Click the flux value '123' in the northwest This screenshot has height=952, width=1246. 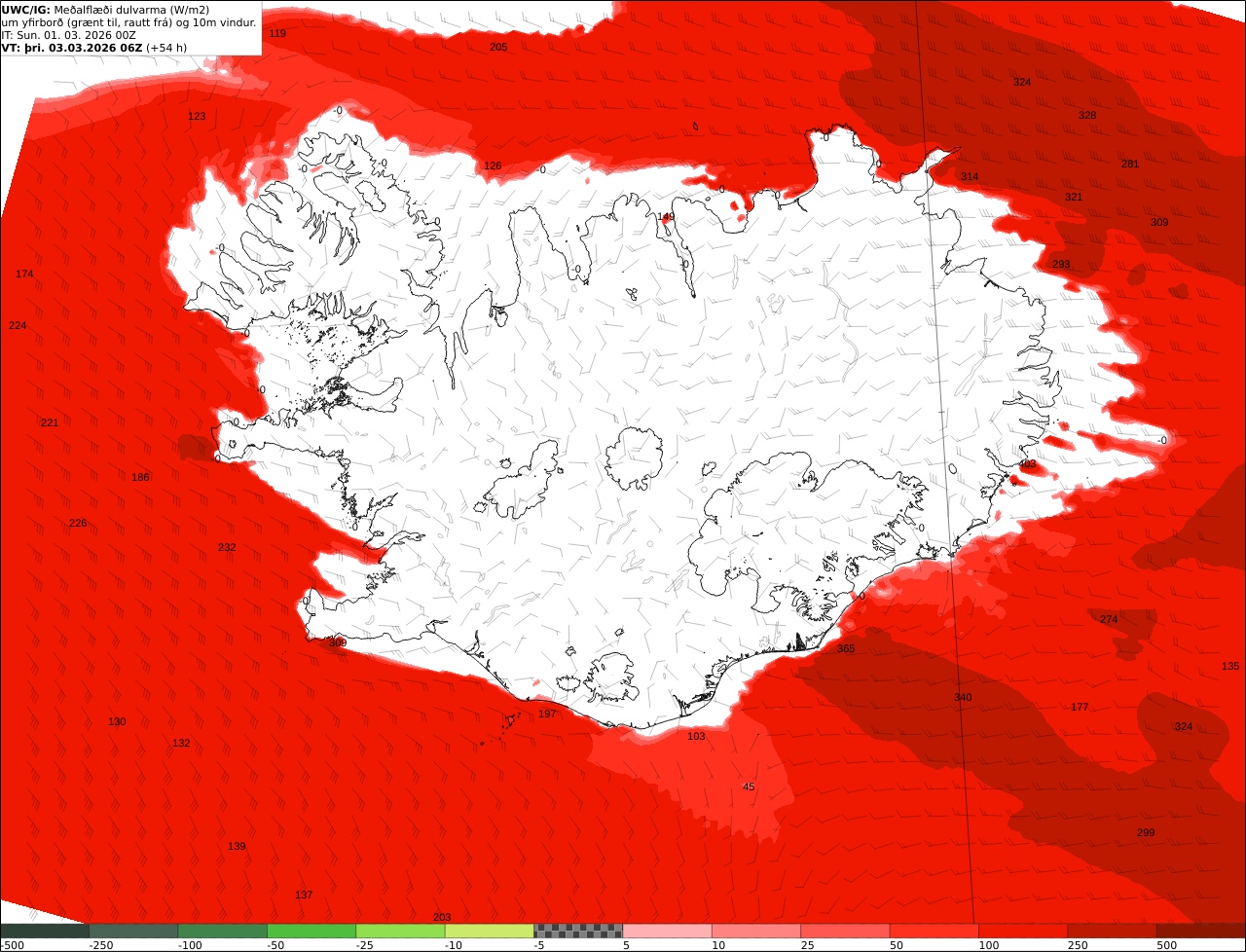click(197, 117)
